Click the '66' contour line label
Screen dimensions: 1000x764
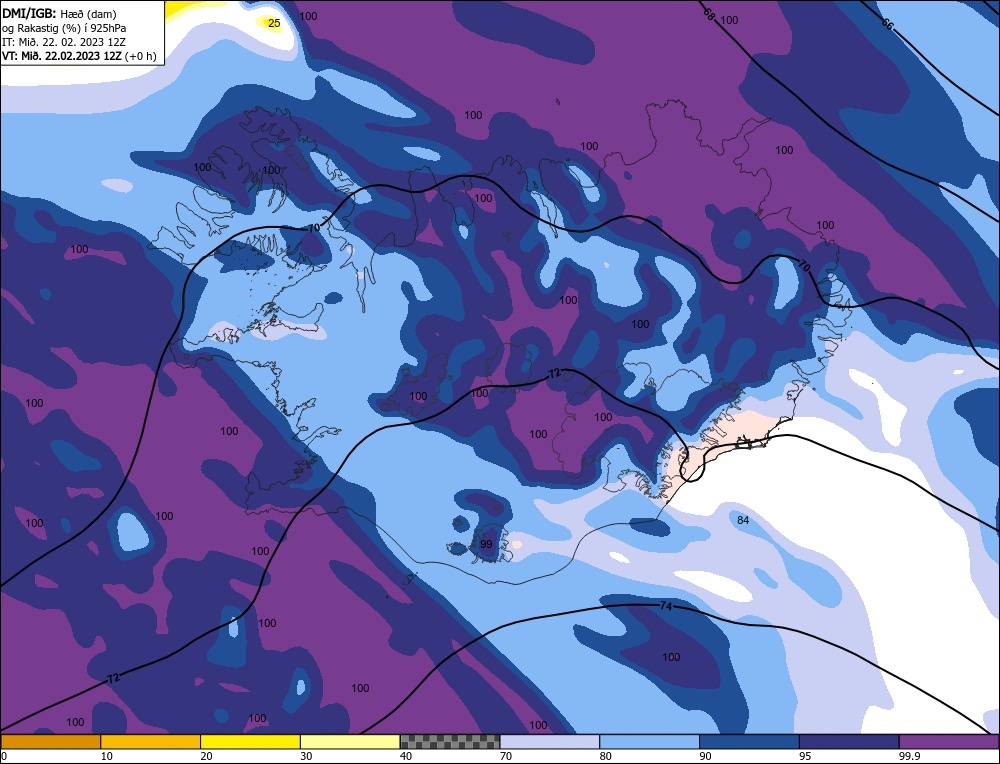[887, 24]
